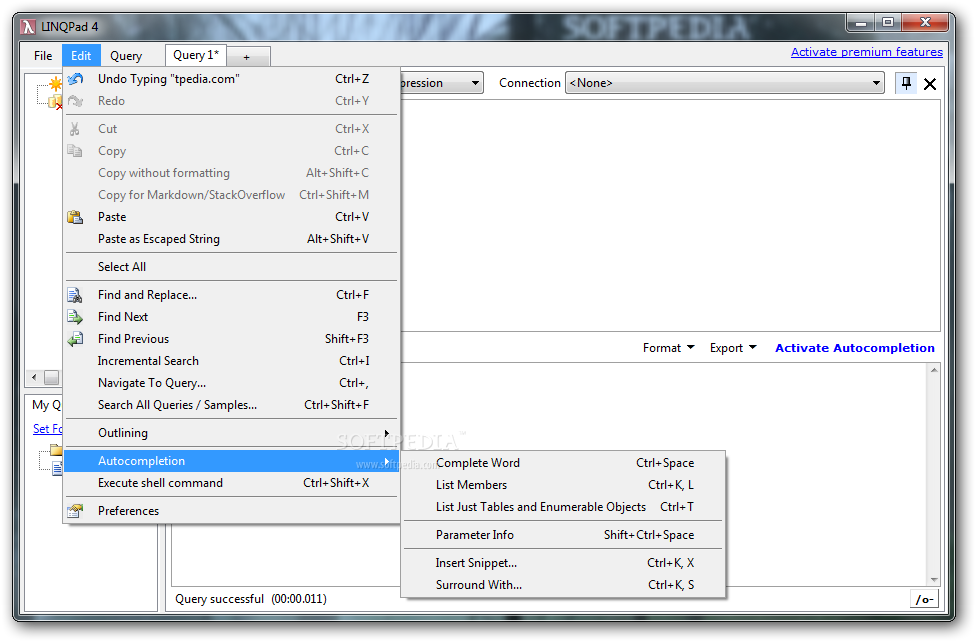
Task: Click the /o- button at bottom right
Action: [x=924, y=599]
